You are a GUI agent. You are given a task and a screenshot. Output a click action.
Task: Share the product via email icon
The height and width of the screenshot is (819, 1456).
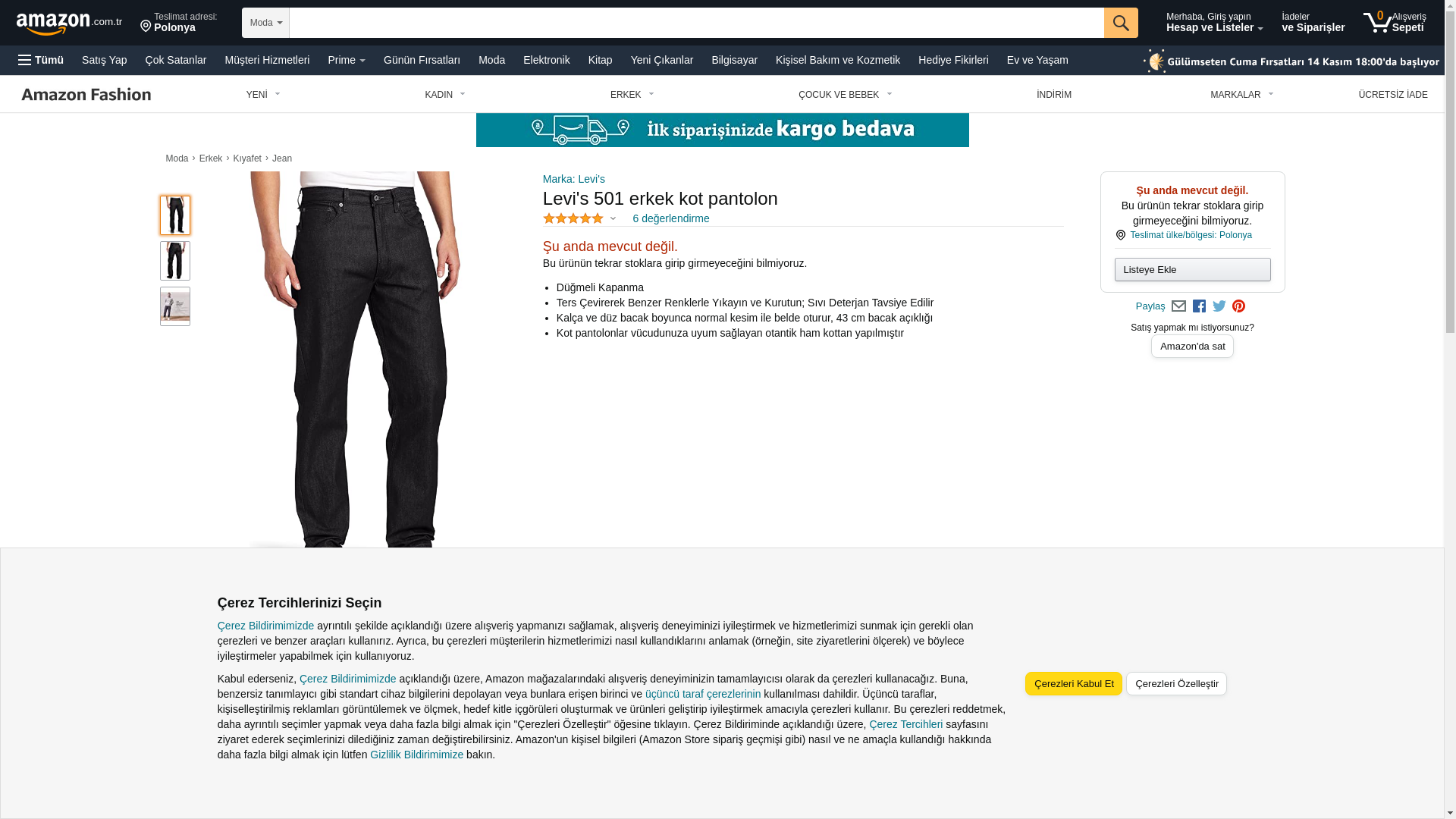click(1178, 306)
